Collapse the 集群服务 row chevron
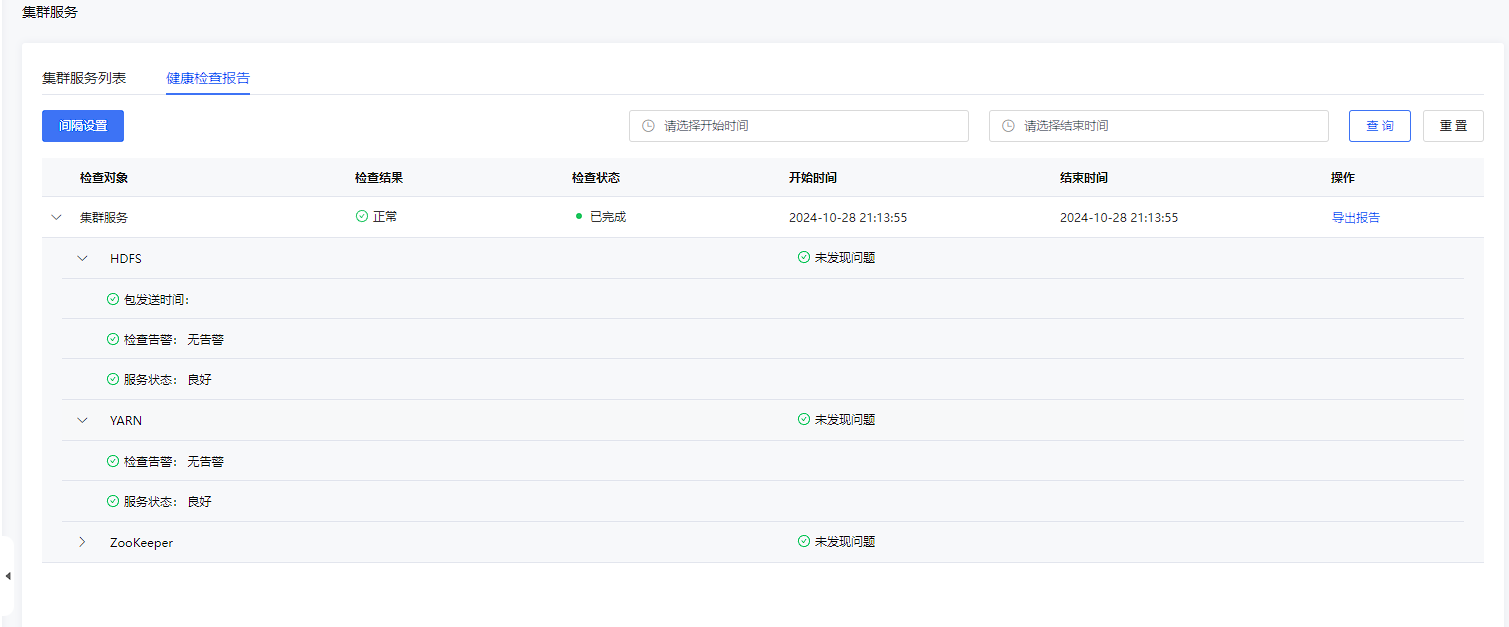This screenshot has height=627, width=1509. point(57,217)
